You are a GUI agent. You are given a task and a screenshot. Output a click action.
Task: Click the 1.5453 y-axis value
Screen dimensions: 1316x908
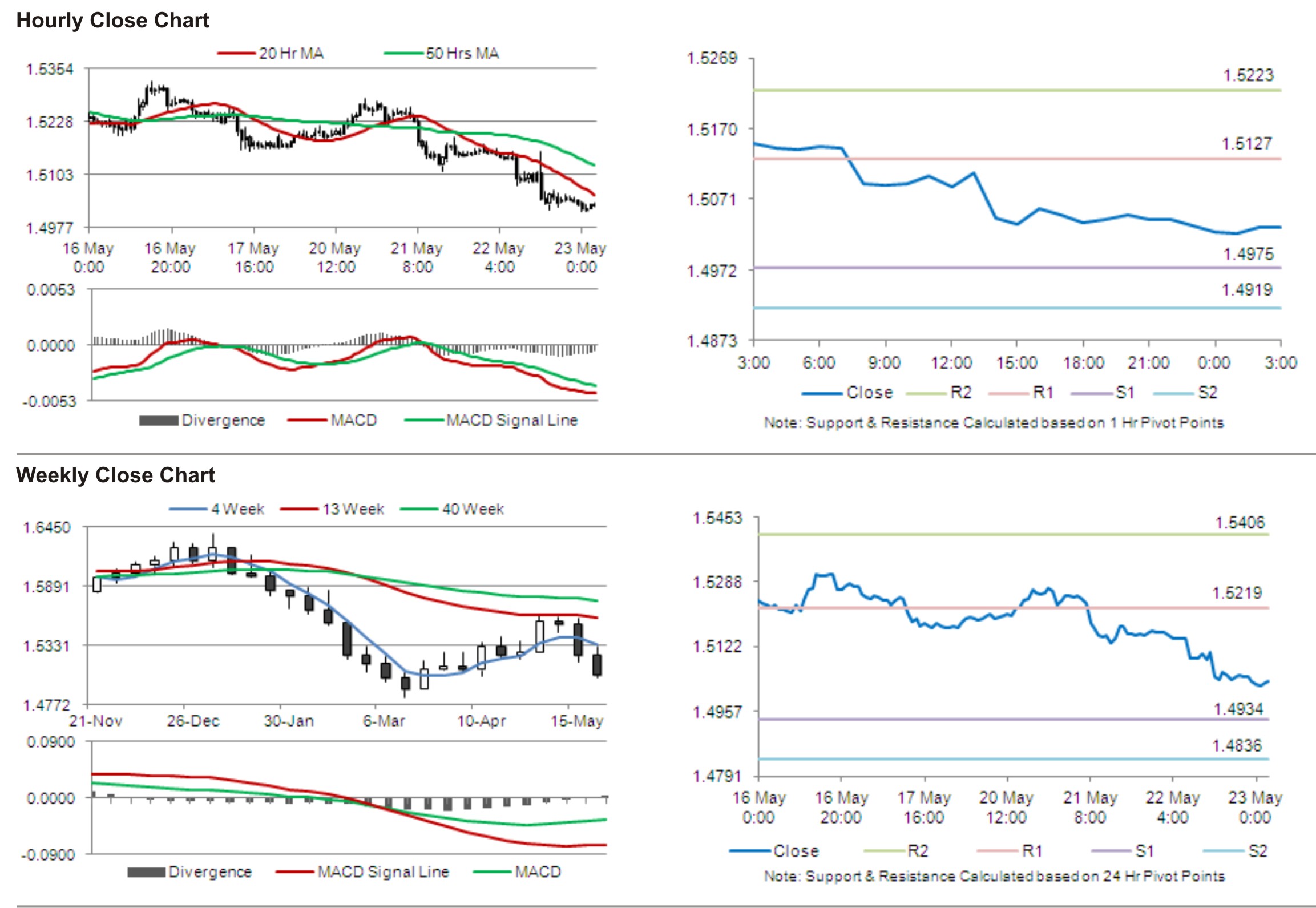(x=717, y=518)
